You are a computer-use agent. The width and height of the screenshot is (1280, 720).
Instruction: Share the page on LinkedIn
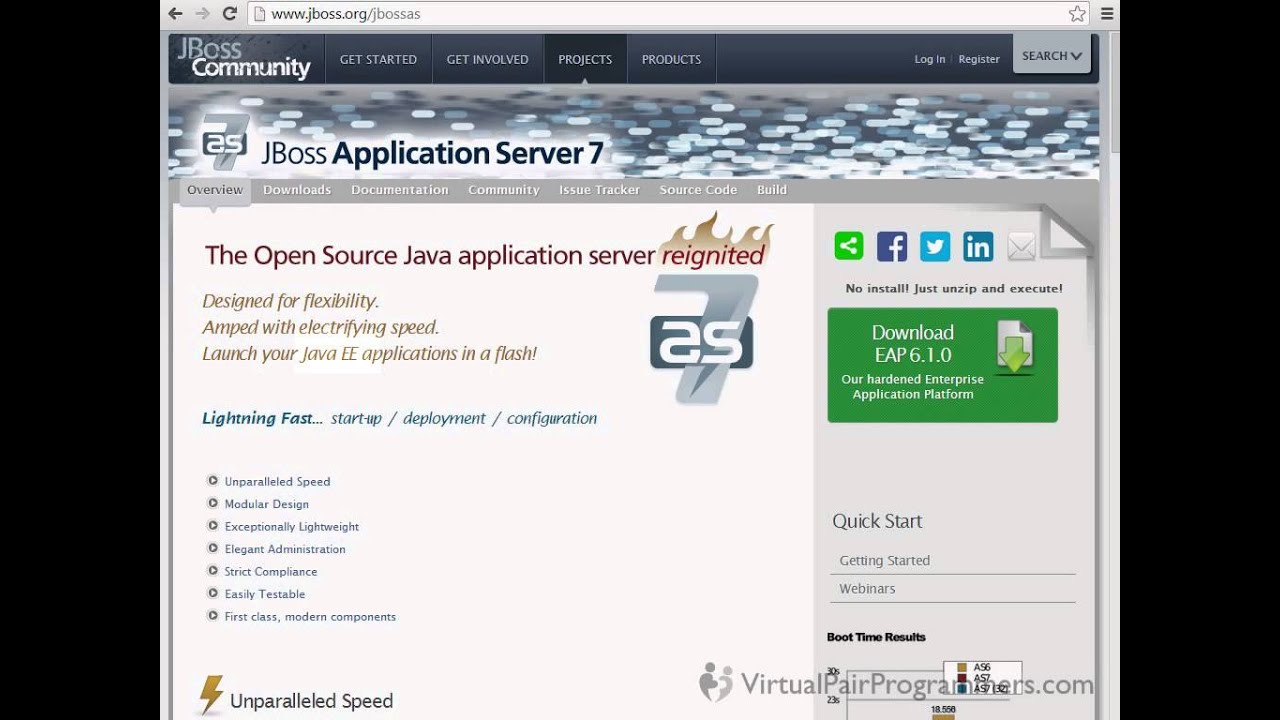coord(978,246)
